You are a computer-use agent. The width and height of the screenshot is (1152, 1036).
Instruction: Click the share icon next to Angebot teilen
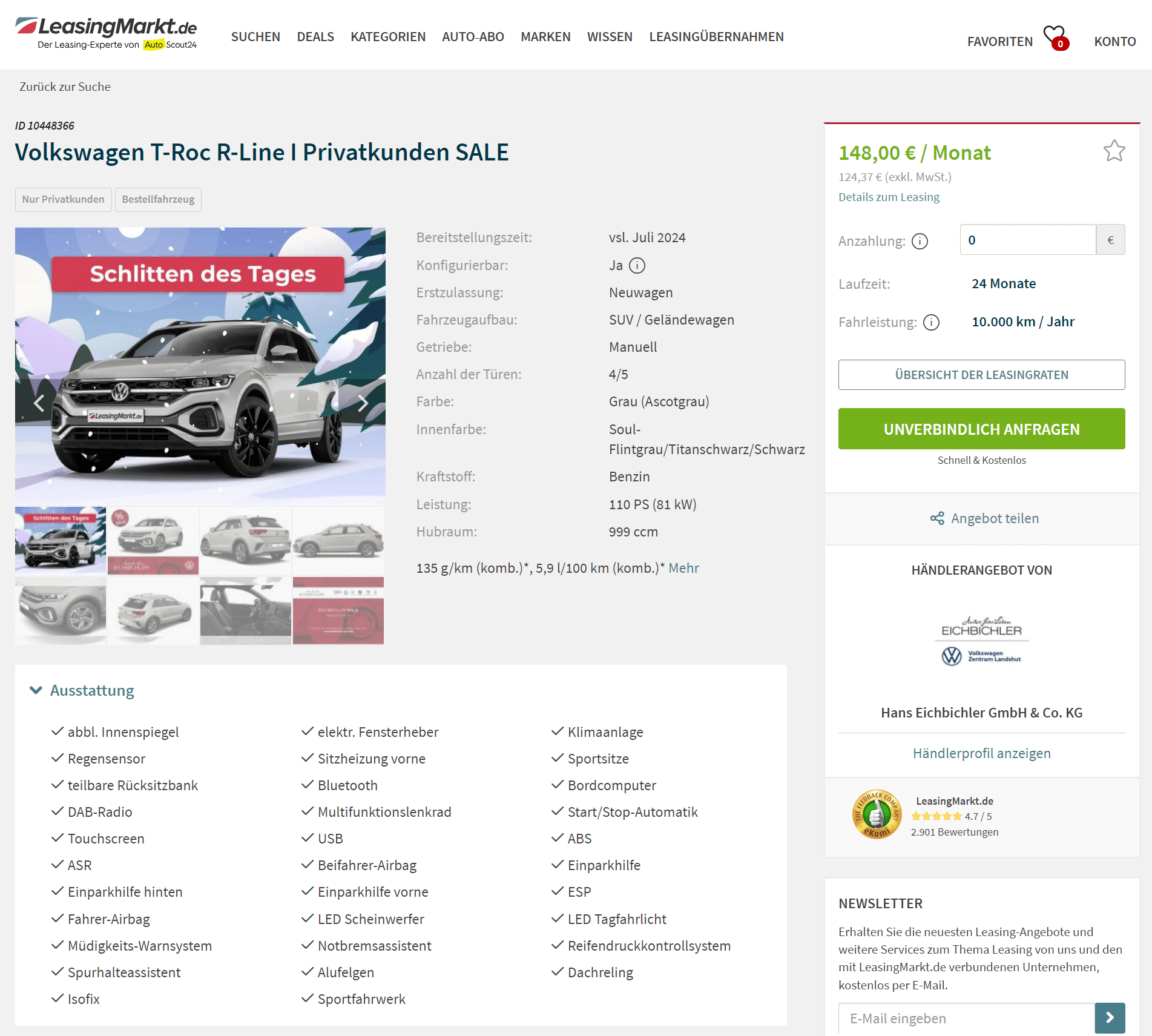click(937, 518)
